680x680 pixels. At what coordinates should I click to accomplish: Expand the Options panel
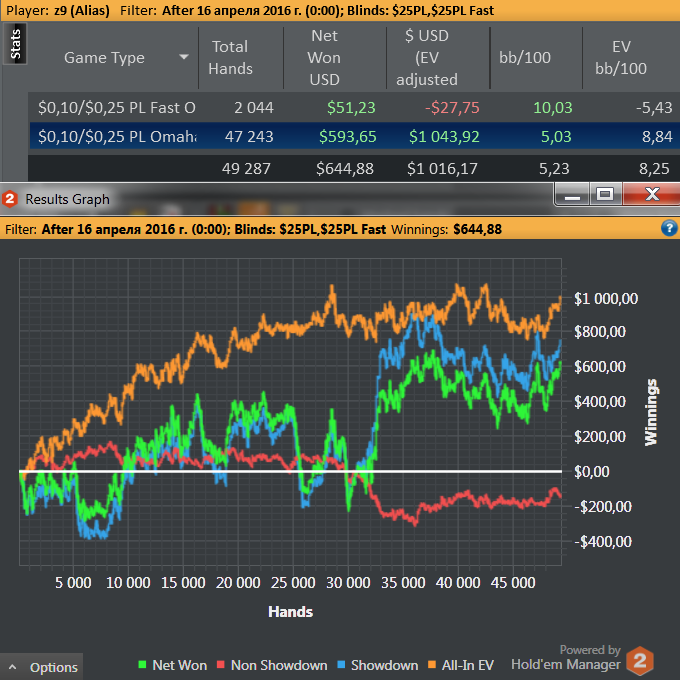pyautogui.click(x=42, y=667)
